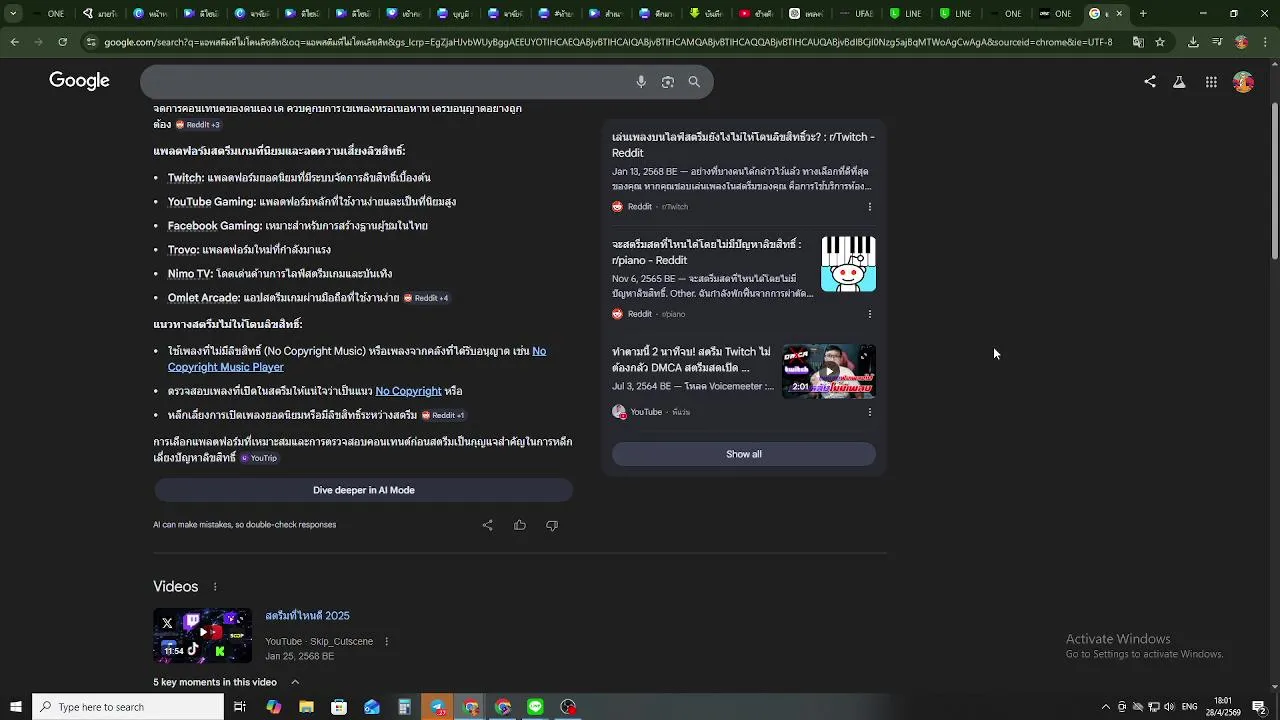
Task: Open No Copyright Music Player link
Action: [357, 359]
